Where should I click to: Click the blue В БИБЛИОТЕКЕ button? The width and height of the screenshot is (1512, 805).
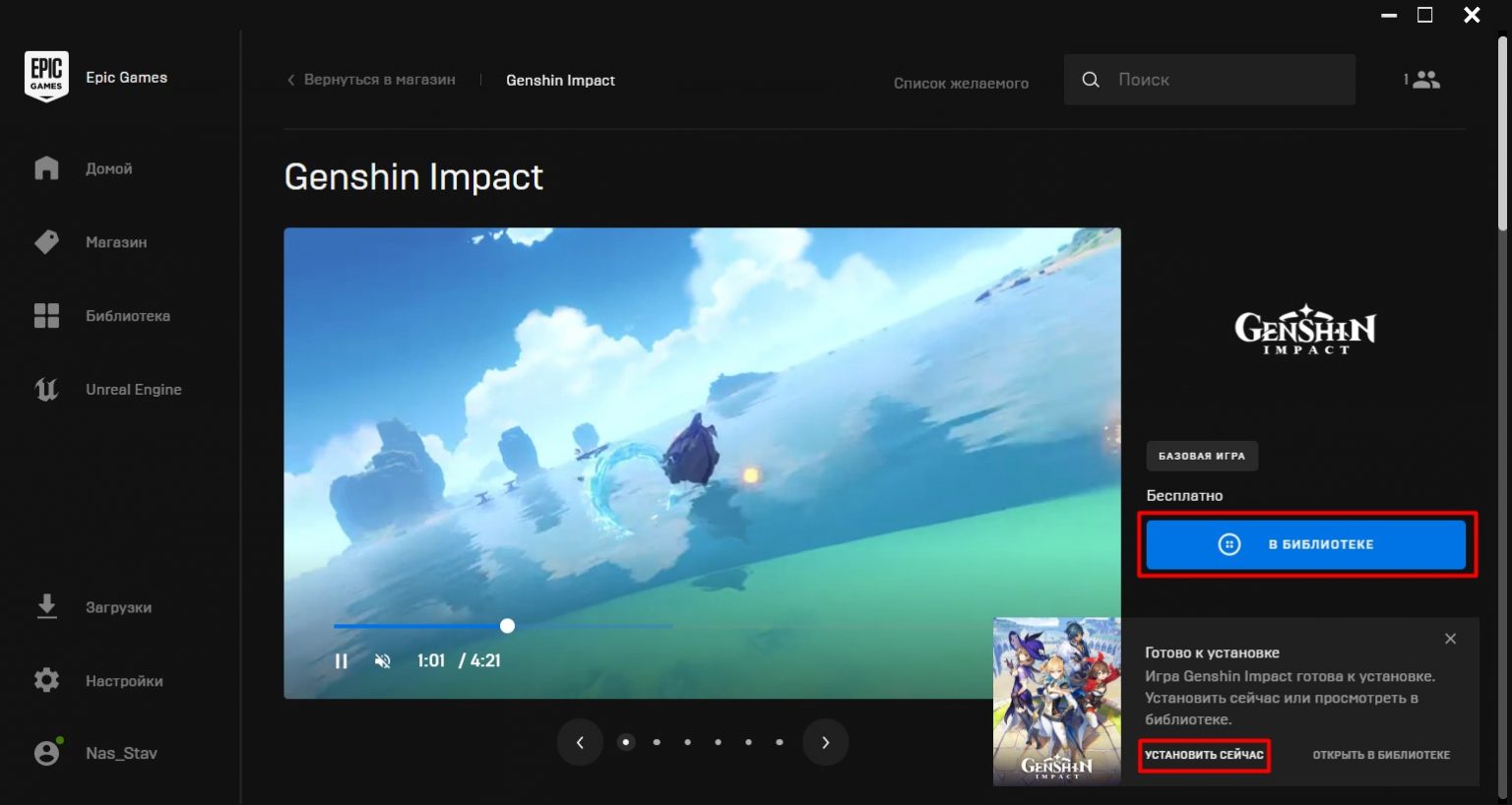(x=1307, y=543)
